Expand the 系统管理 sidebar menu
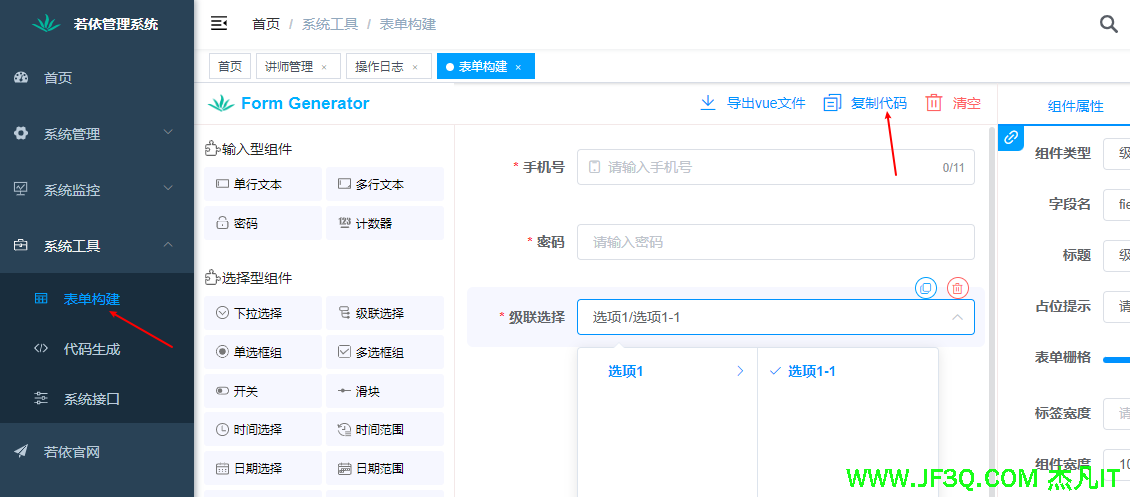 coord(97,133)
